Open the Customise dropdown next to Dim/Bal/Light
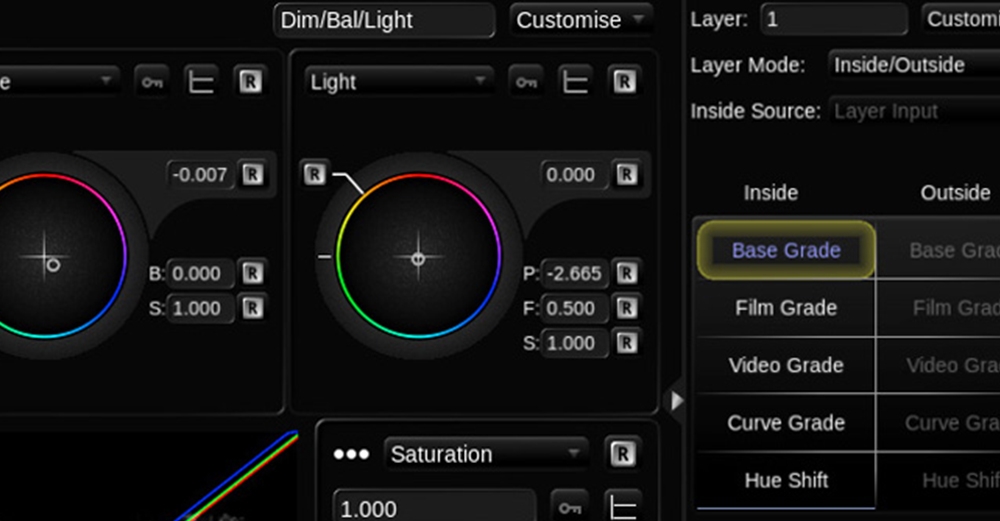 [x=580, y=20]
